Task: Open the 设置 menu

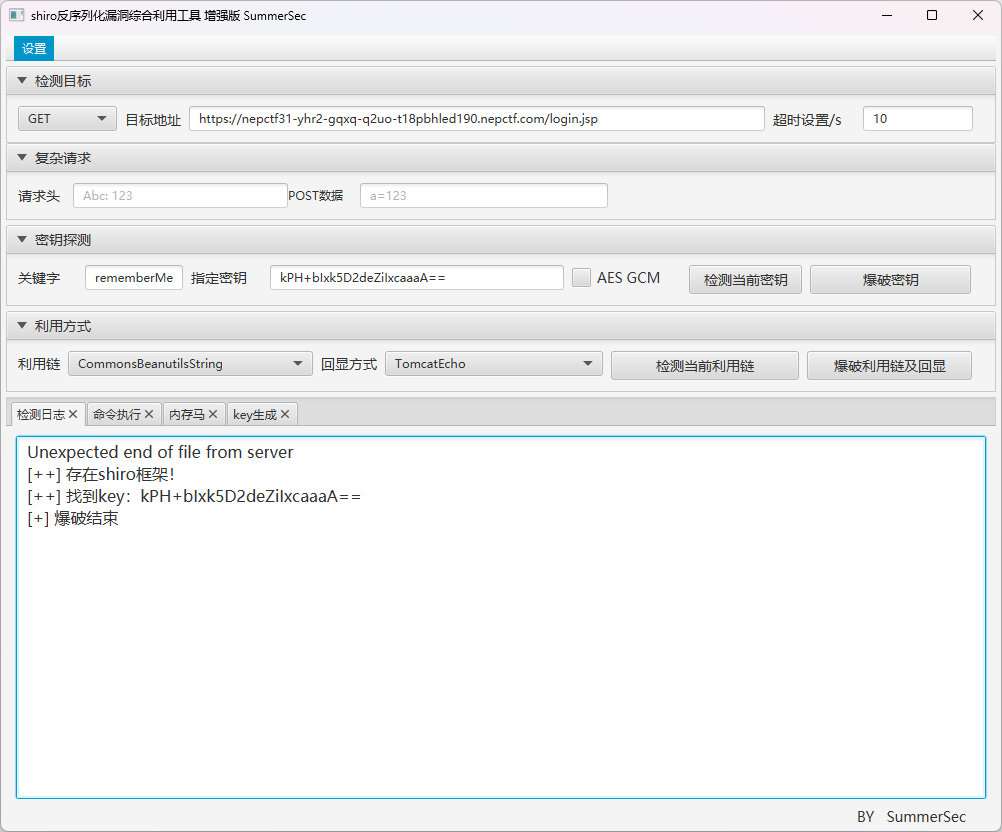Action: [x=34, y=49]
